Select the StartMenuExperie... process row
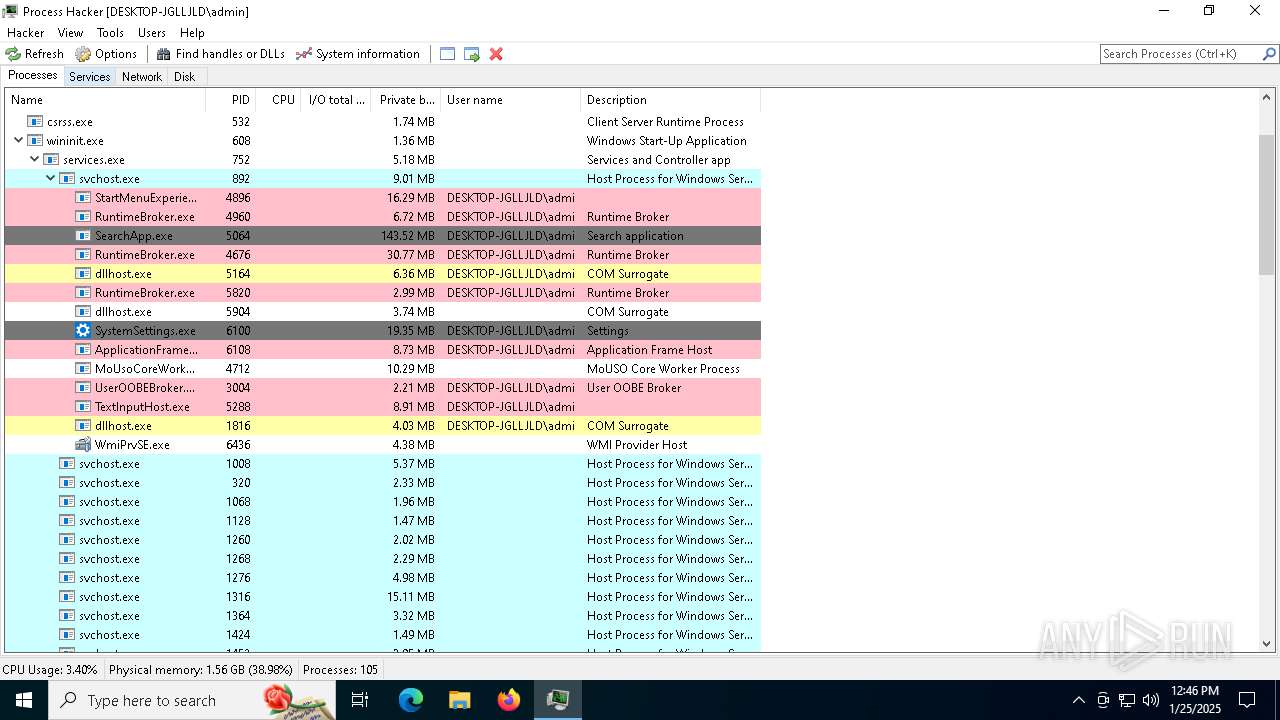This screenshot has width=1280, height=720. [x=383, y=198]
